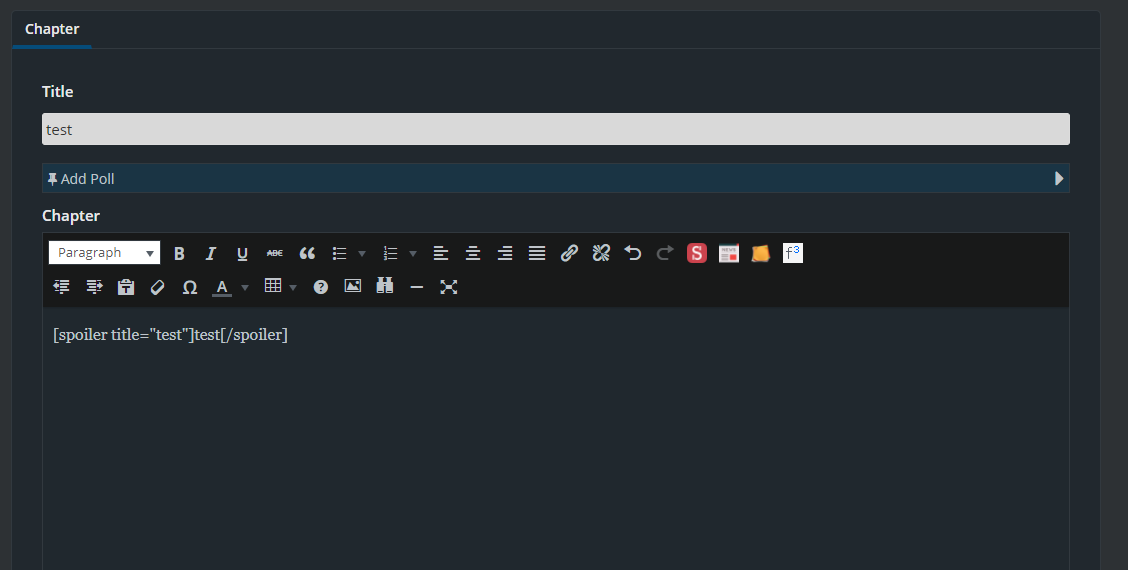Screen dimensions: 1128x570
Task: Click into the Title input field
Action: pos(555,129)
